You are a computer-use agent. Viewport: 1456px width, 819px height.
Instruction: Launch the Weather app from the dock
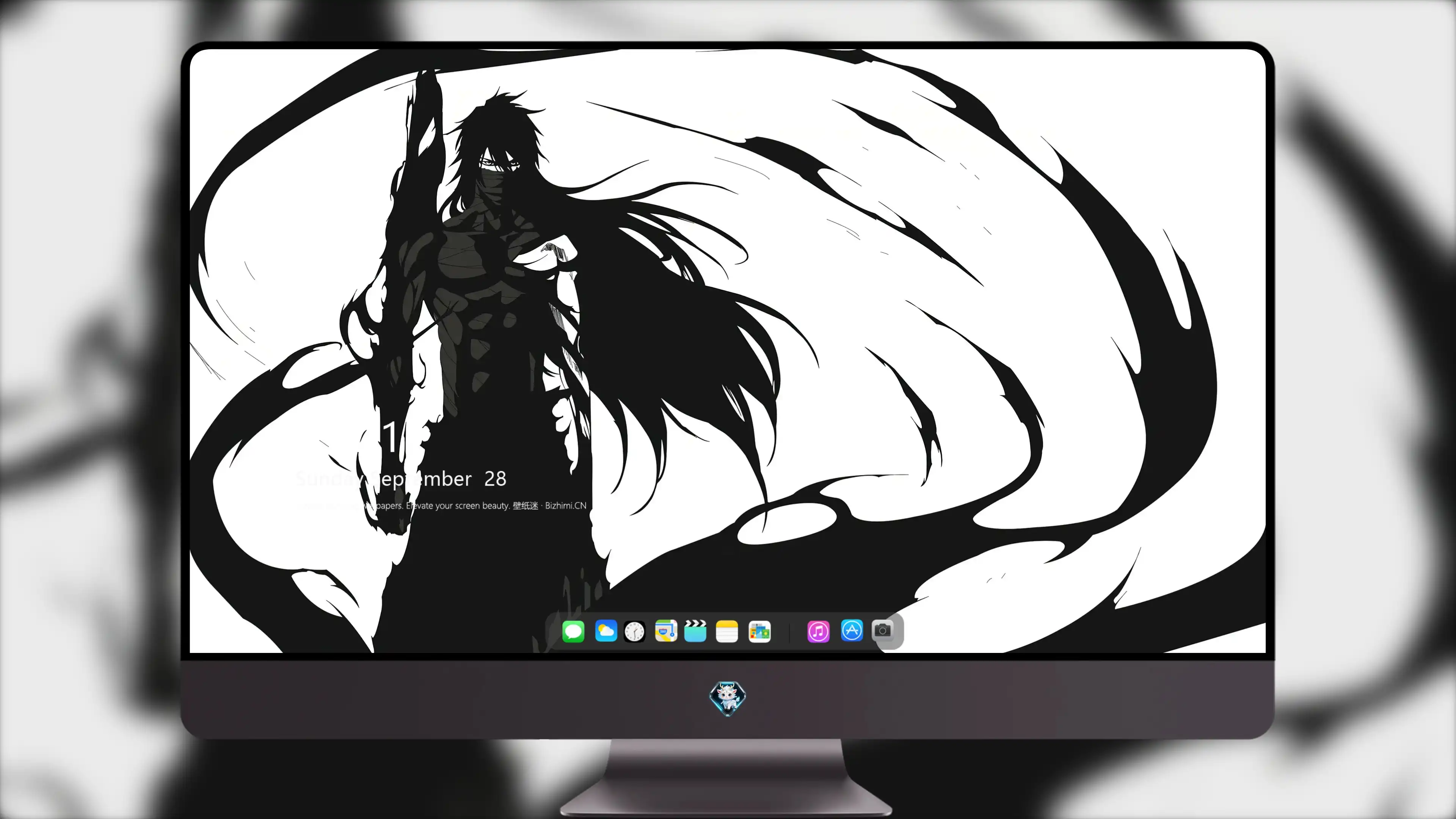click(606, 631)
